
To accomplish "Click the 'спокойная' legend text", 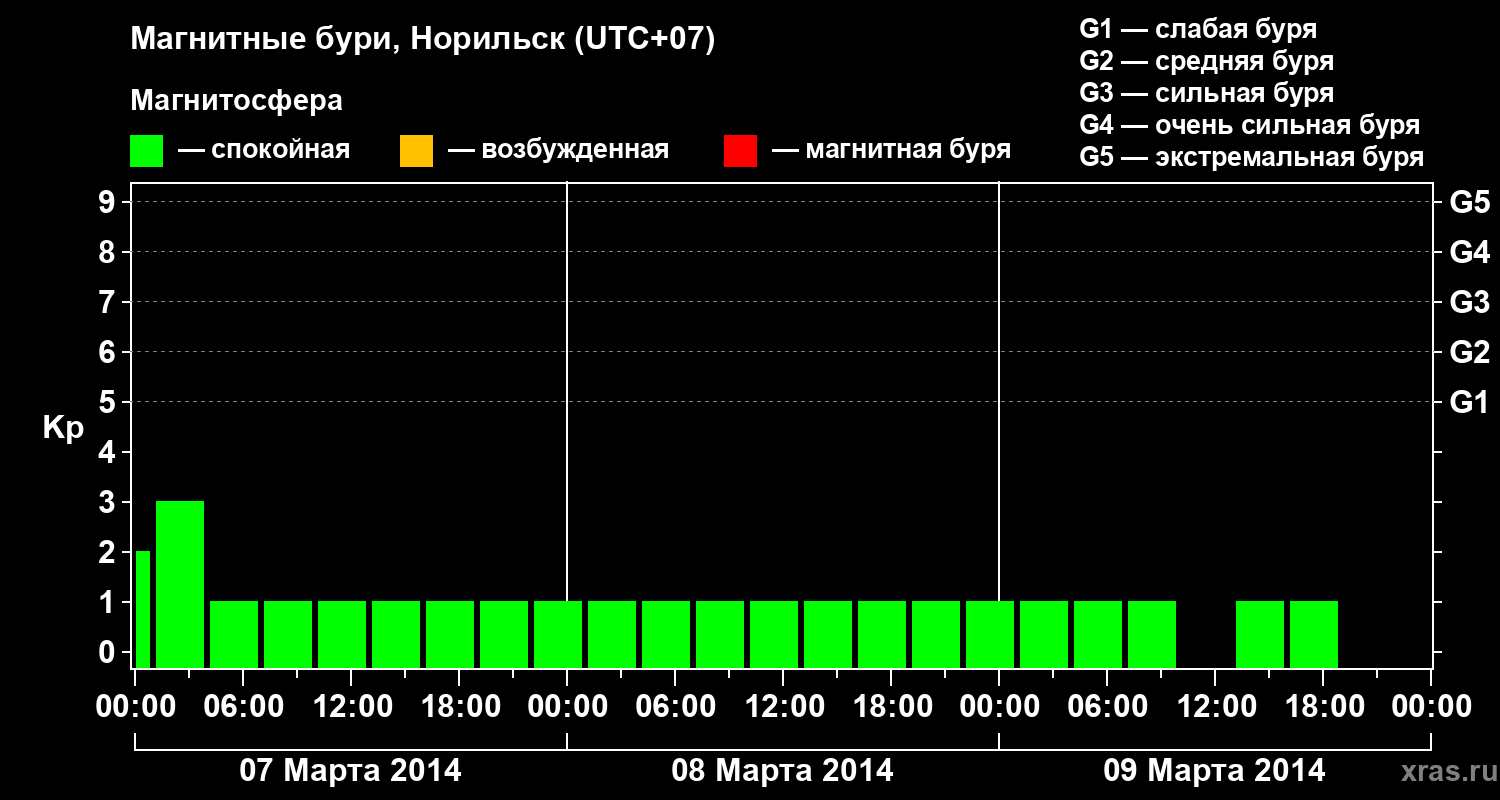I will click(281, 151).
